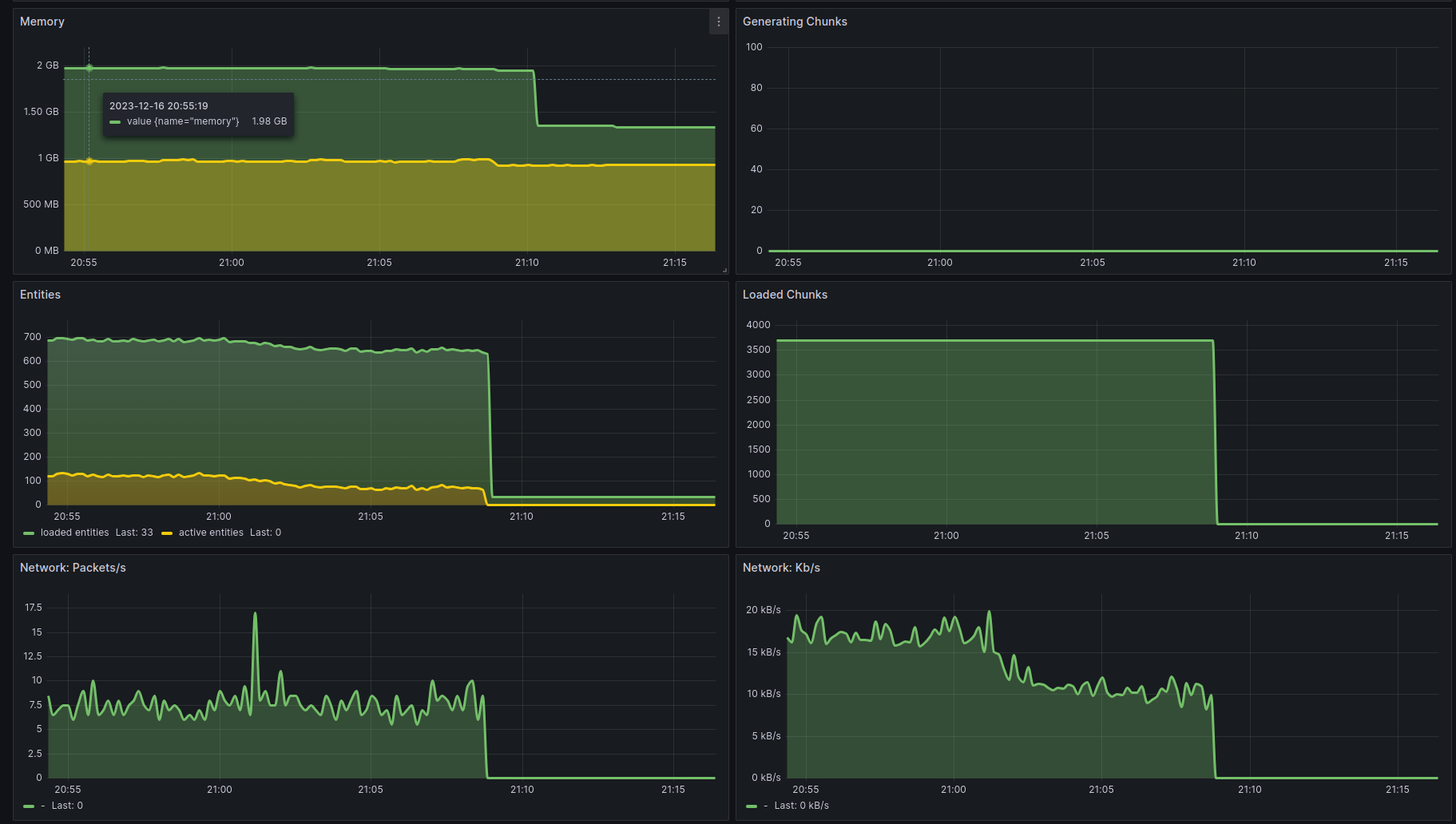Open the Entities panel title
The height and width of the screenshot is (824, 1456).
pos(40,295)
